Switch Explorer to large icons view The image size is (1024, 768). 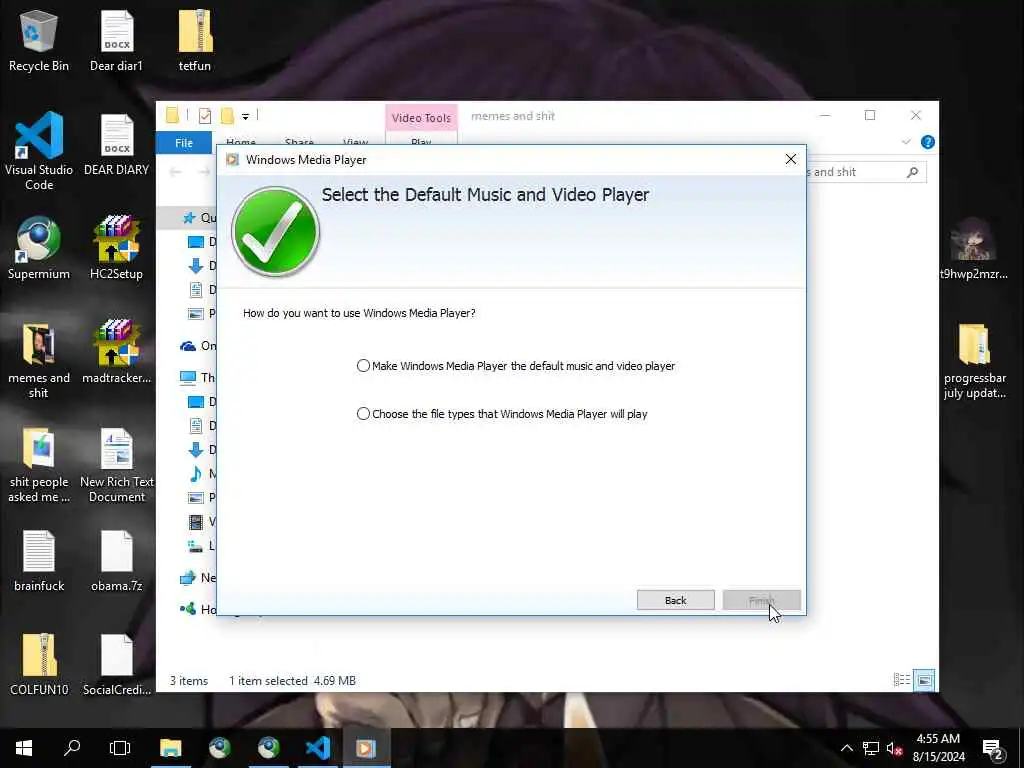pyautogui.click(x=924, y=680)
